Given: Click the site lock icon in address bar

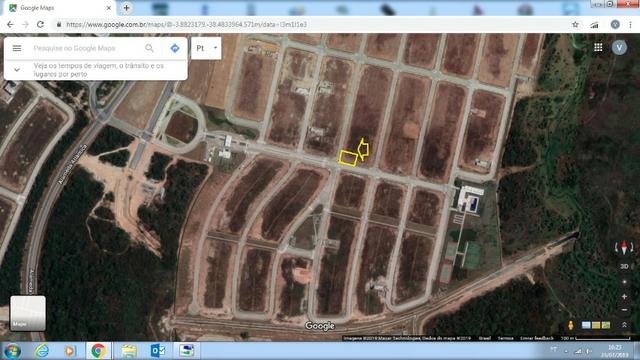Looking at the screenshot, I should tap(59, 24).
